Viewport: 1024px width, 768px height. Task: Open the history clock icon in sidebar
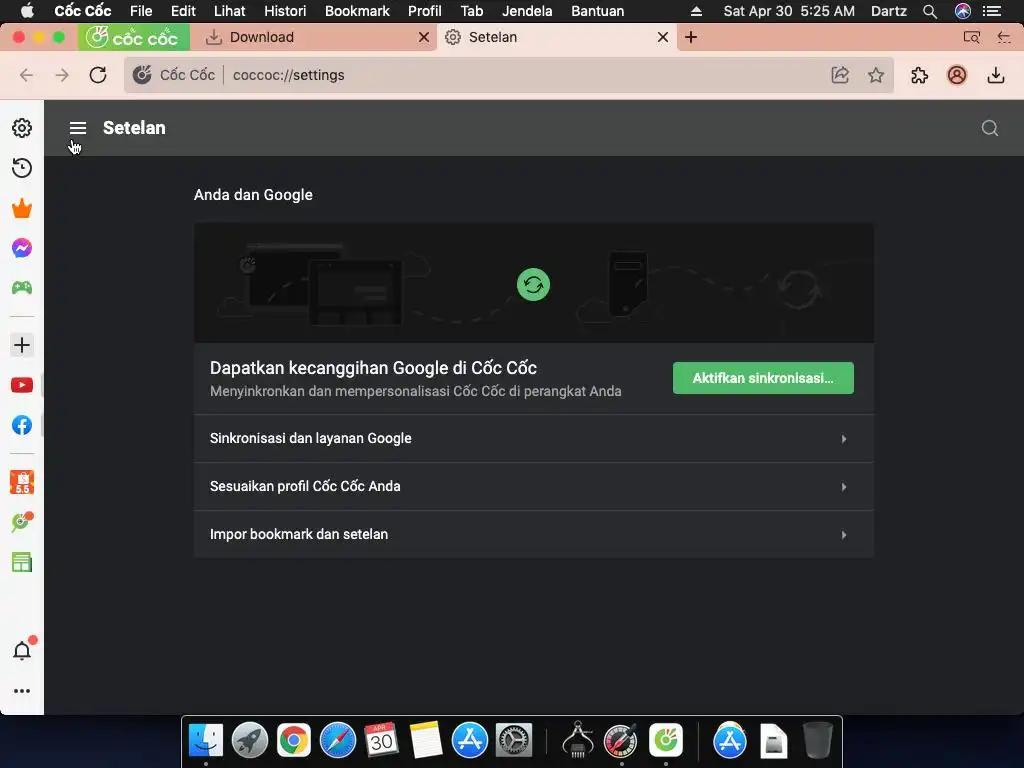click(22, 168)
